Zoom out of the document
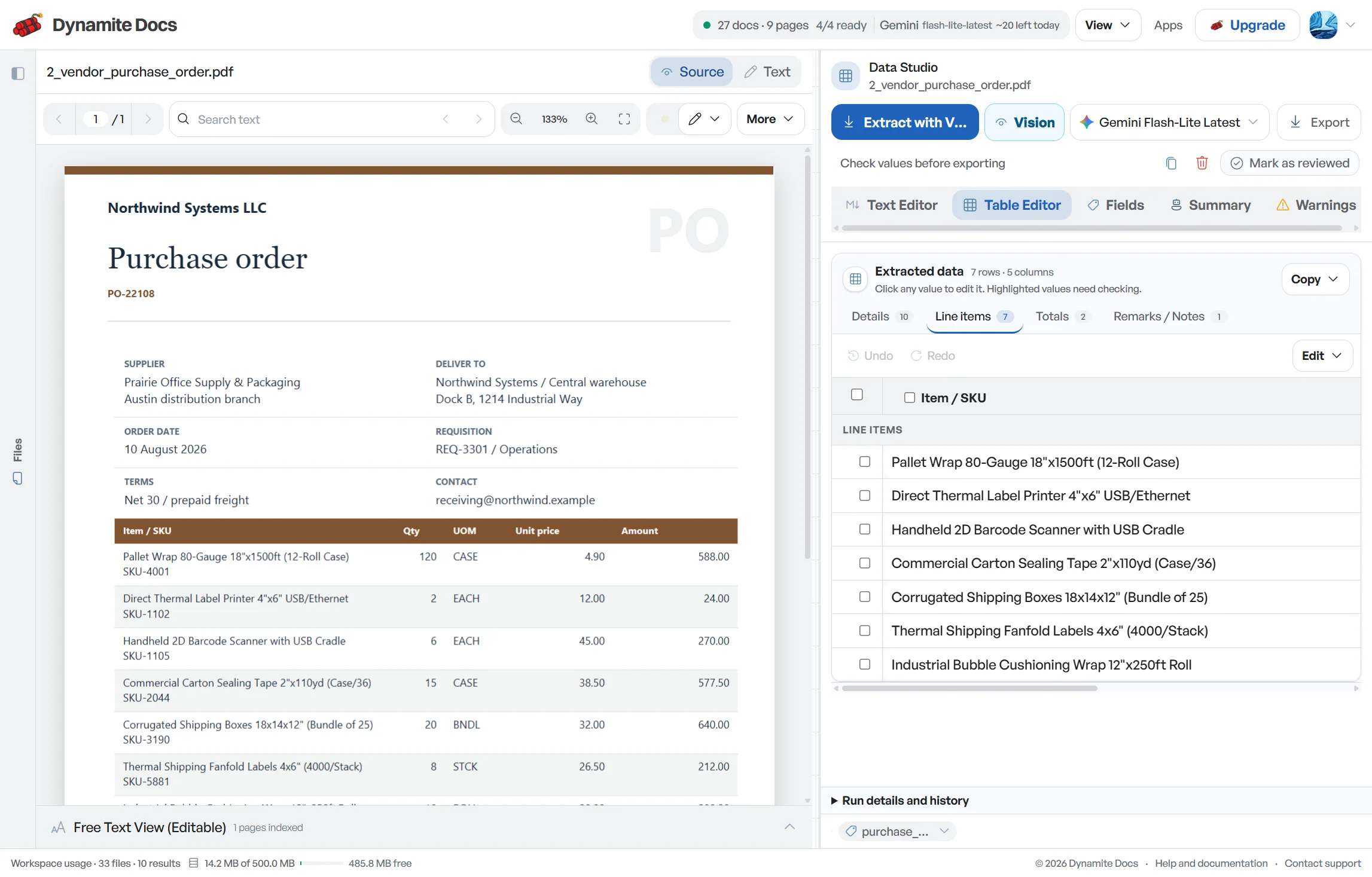The image size is (1372, 877). point(516,119)
